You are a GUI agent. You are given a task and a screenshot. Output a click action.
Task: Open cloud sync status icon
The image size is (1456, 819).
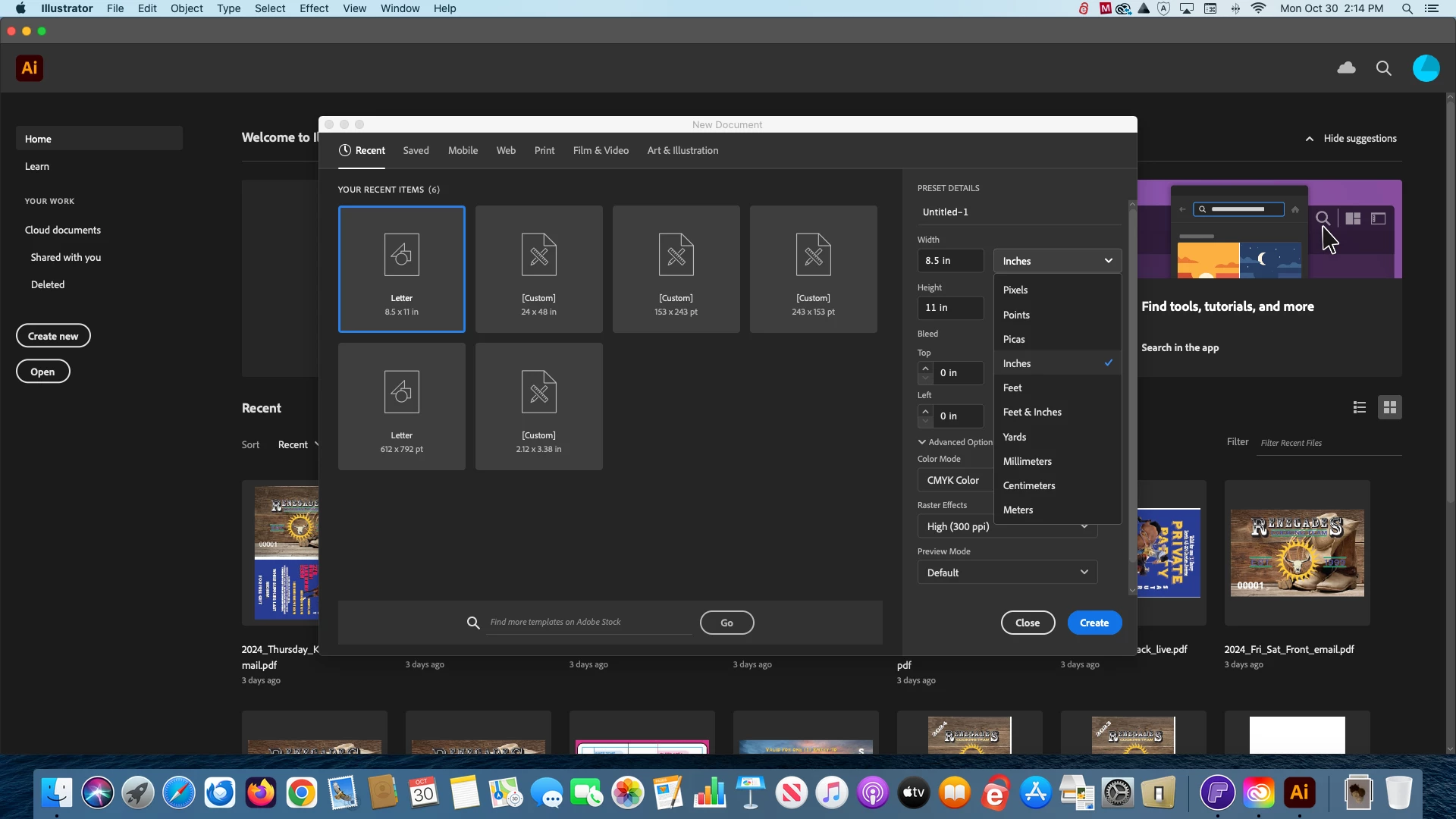pyautogui.click(x=1346, y=68)
